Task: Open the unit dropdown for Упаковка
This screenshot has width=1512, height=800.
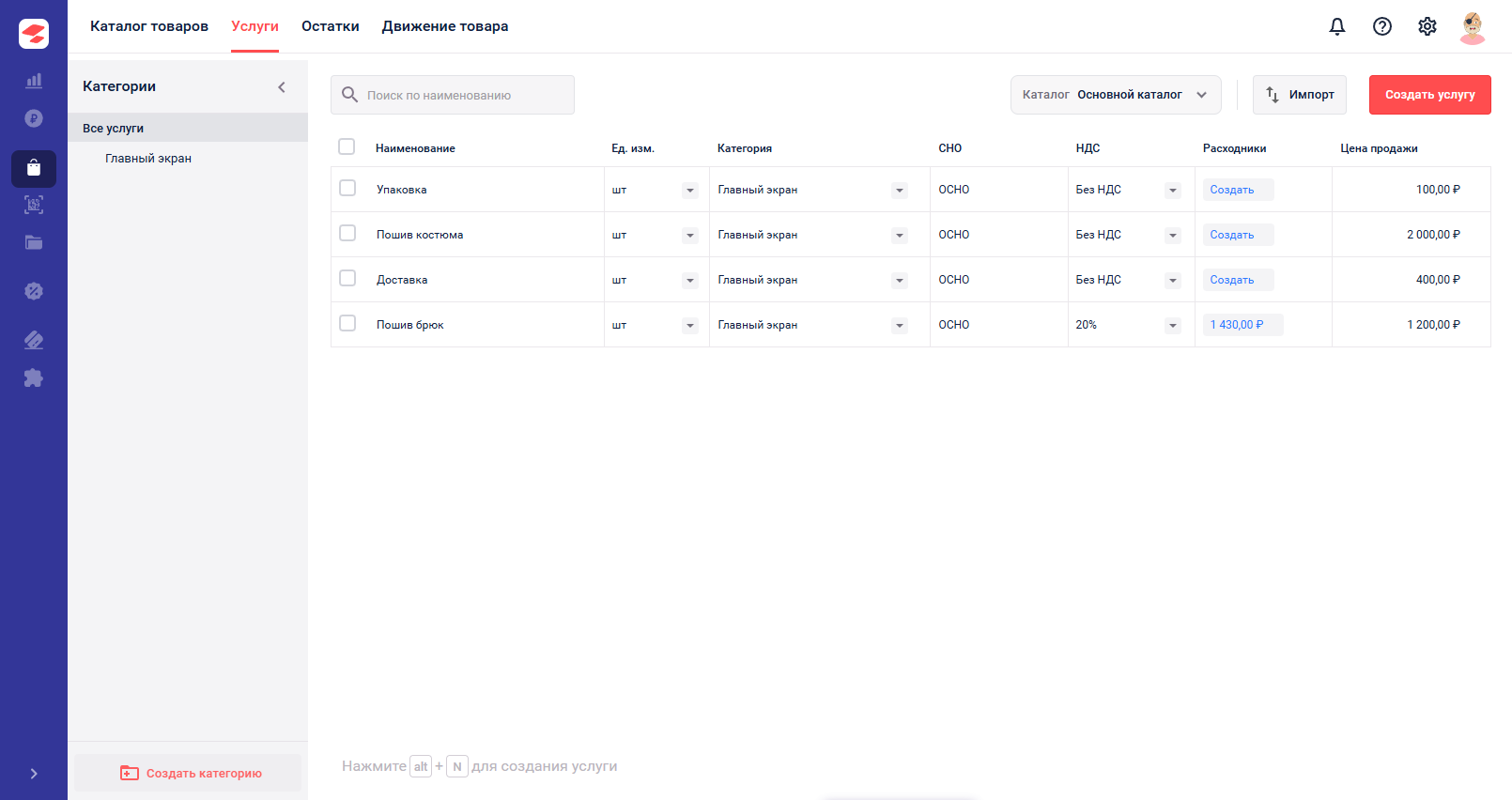Action: pos(690,191)
